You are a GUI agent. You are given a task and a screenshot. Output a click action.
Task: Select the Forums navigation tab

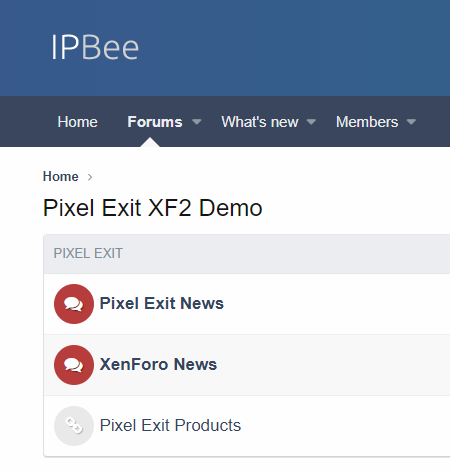[155, 122]
